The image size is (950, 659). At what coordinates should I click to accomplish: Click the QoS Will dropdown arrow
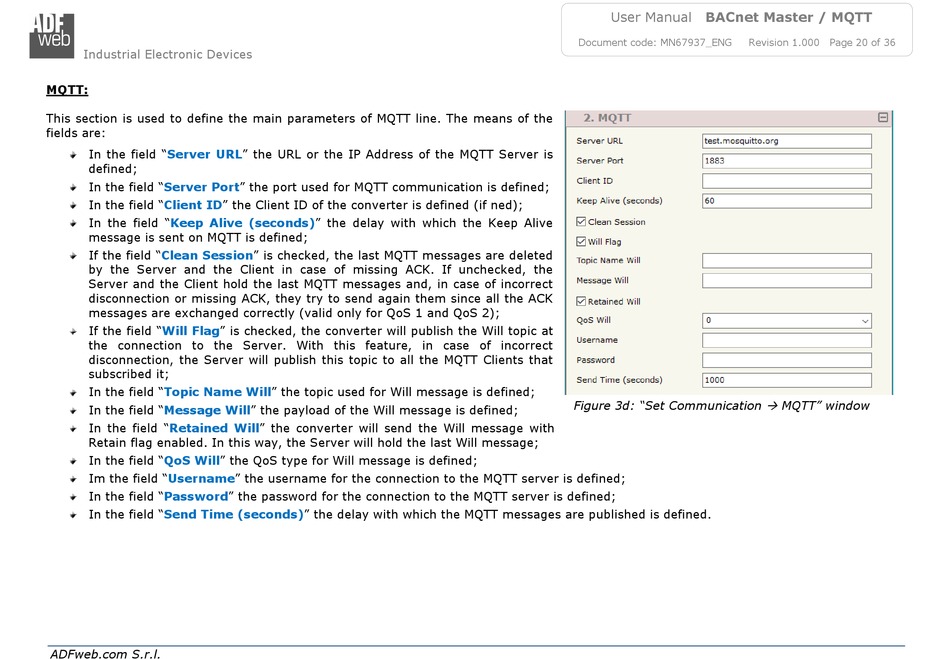coord(865,321)
